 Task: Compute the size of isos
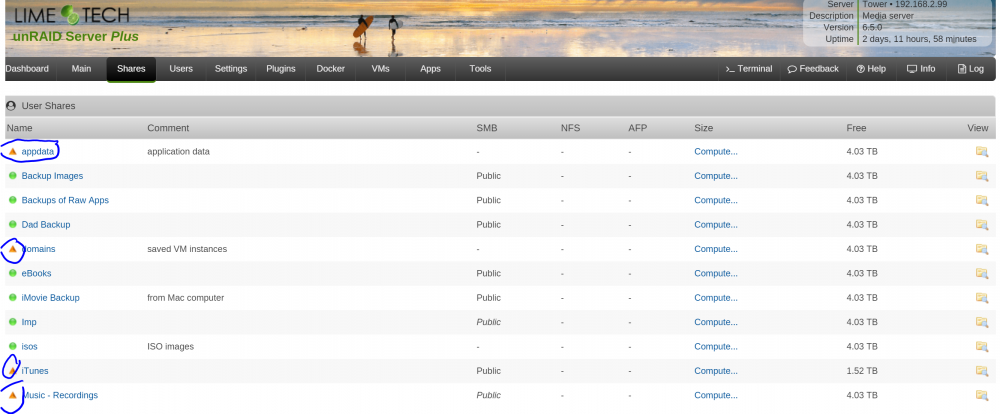[716, 346]
